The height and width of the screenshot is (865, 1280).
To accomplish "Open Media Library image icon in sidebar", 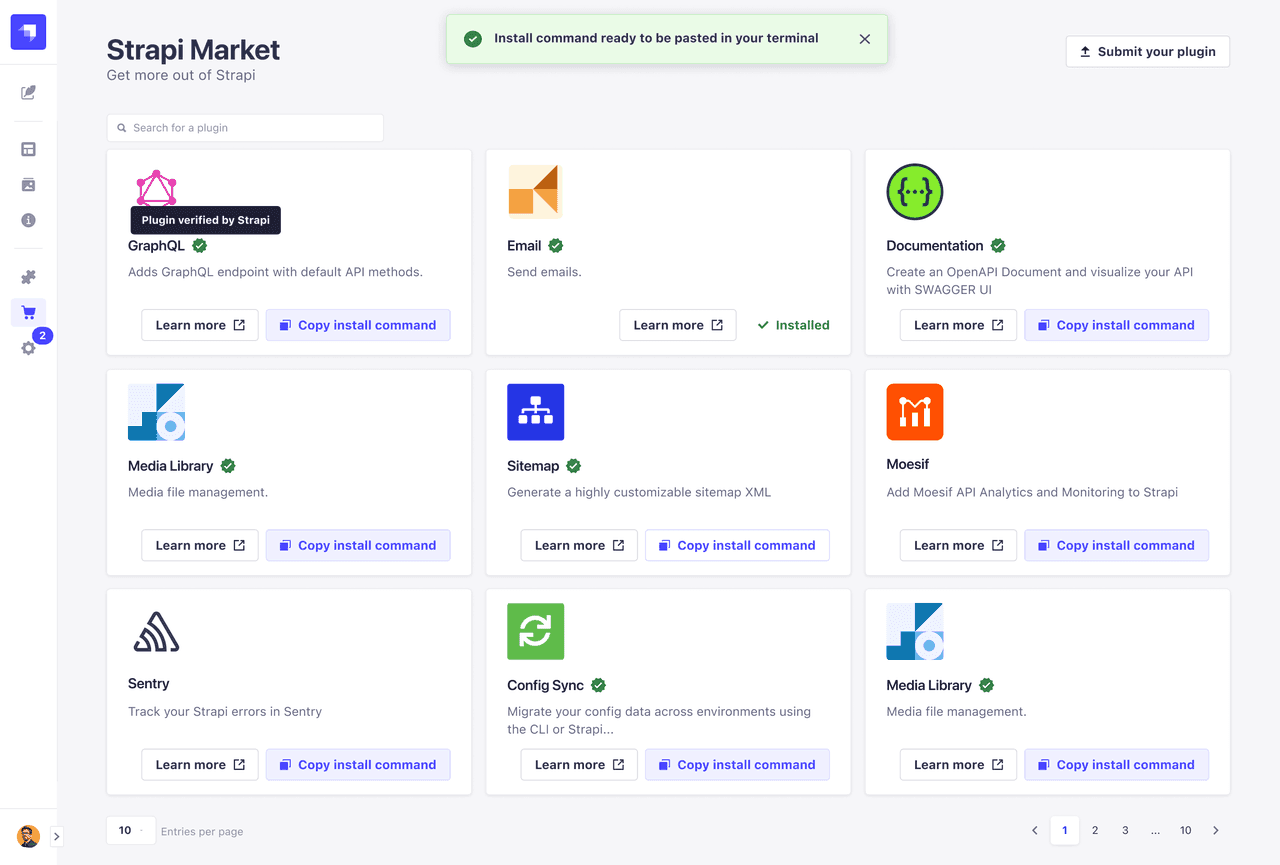I will point(28,185).
